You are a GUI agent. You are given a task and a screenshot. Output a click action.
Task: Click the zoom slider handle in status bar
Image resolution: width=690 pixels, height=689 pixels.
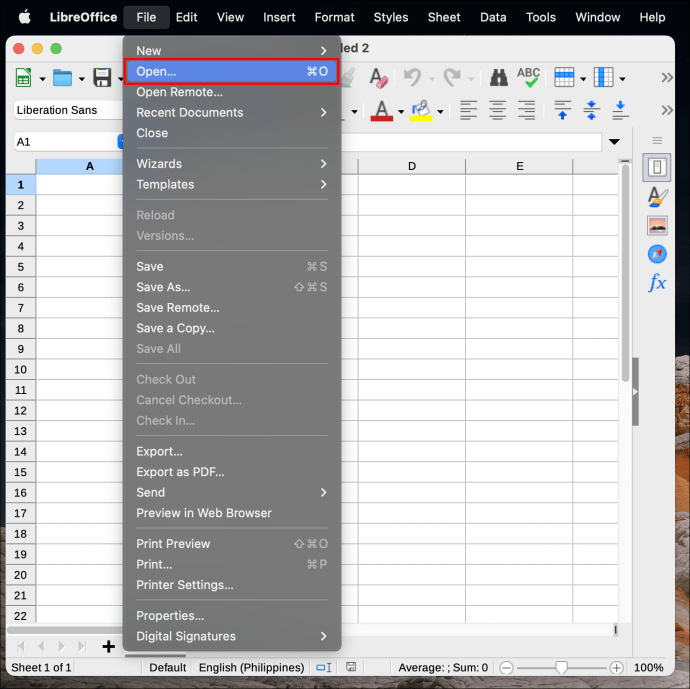(x=561, y=667)
